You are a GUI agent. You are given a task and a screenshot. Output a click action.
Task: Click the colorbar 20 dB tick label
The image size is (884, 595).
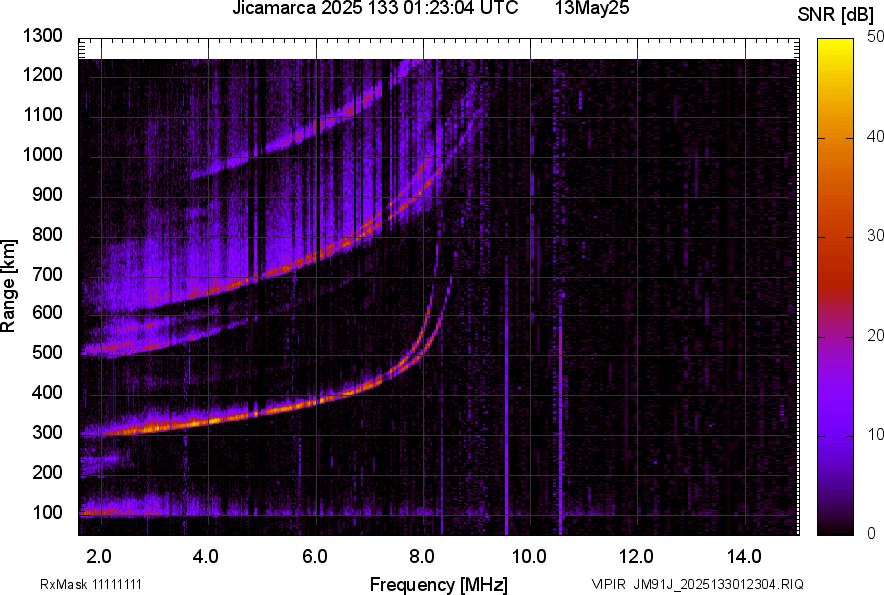(875, 336)
